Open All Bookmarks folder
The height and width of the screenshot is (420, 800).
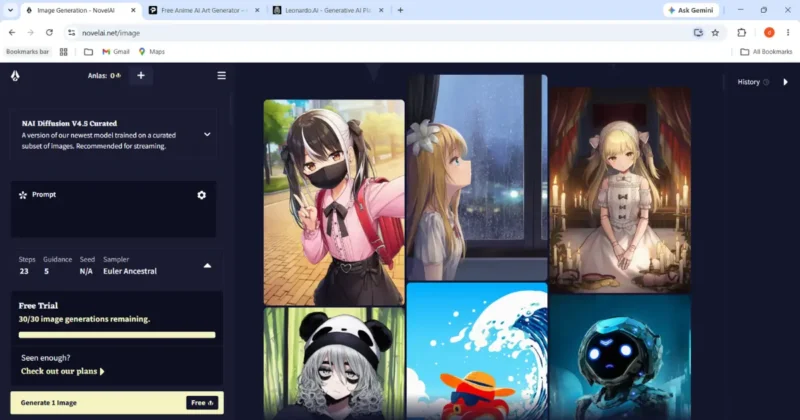coord(766,52)
